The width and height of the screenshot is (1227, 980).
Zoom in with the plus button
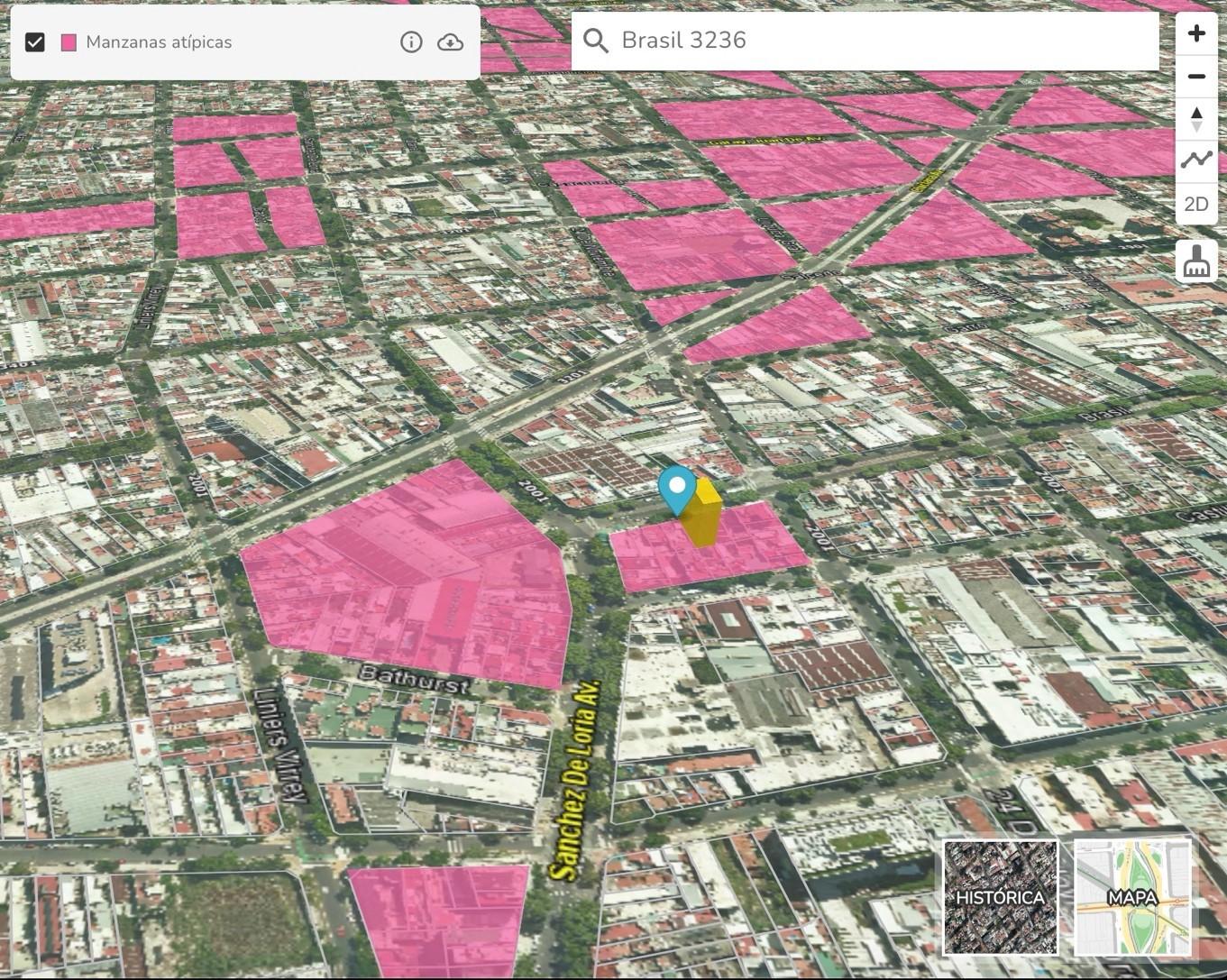(x=1196, y=33)
